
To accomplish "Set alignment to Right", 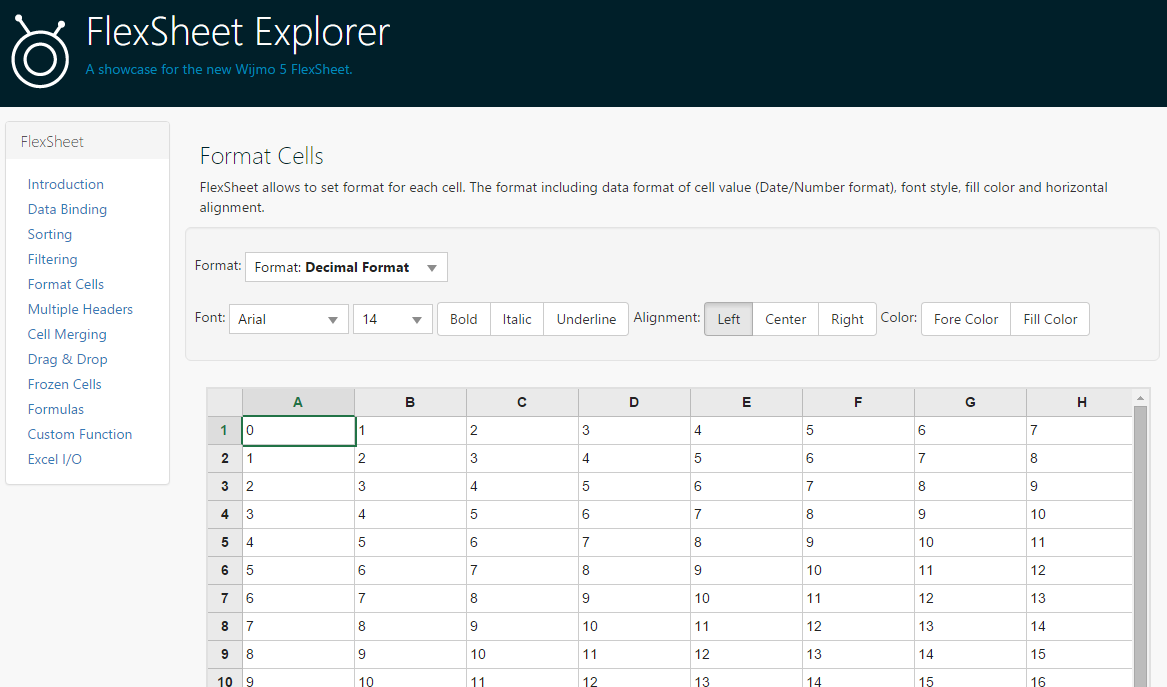I will pyautogui.click(x=848, y=319).
